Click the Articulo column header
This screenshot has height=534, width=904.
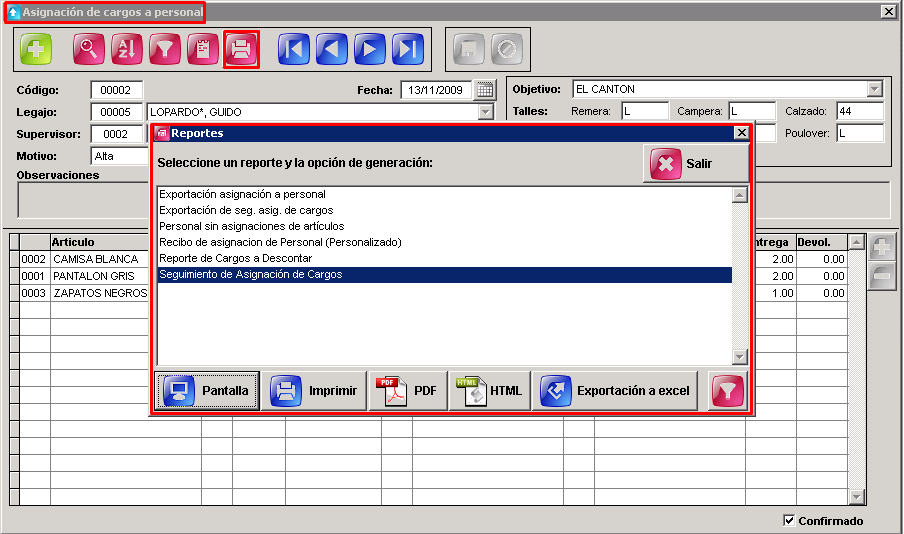point(100,242)
